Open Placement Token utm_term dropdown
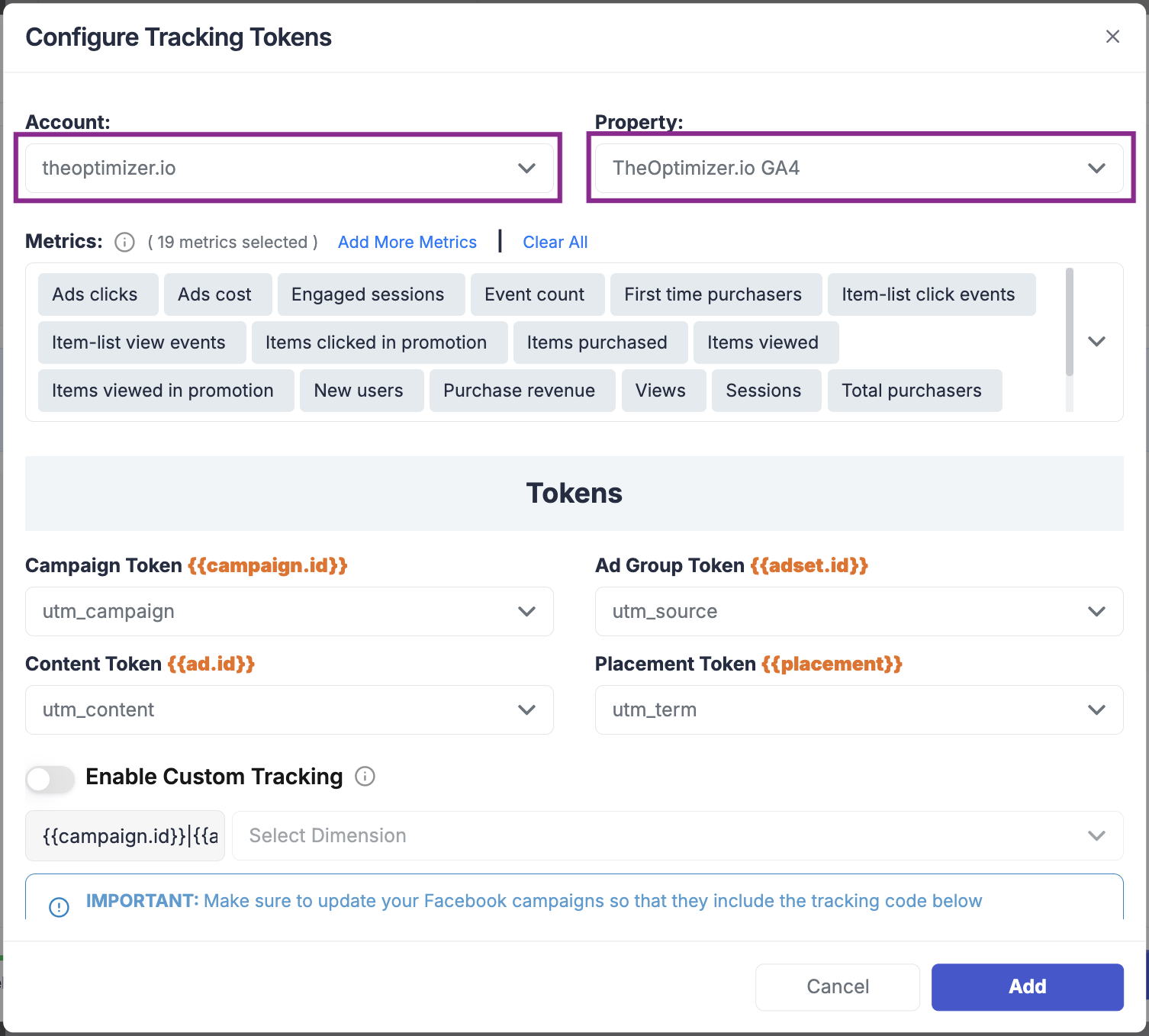 point(859,709)
